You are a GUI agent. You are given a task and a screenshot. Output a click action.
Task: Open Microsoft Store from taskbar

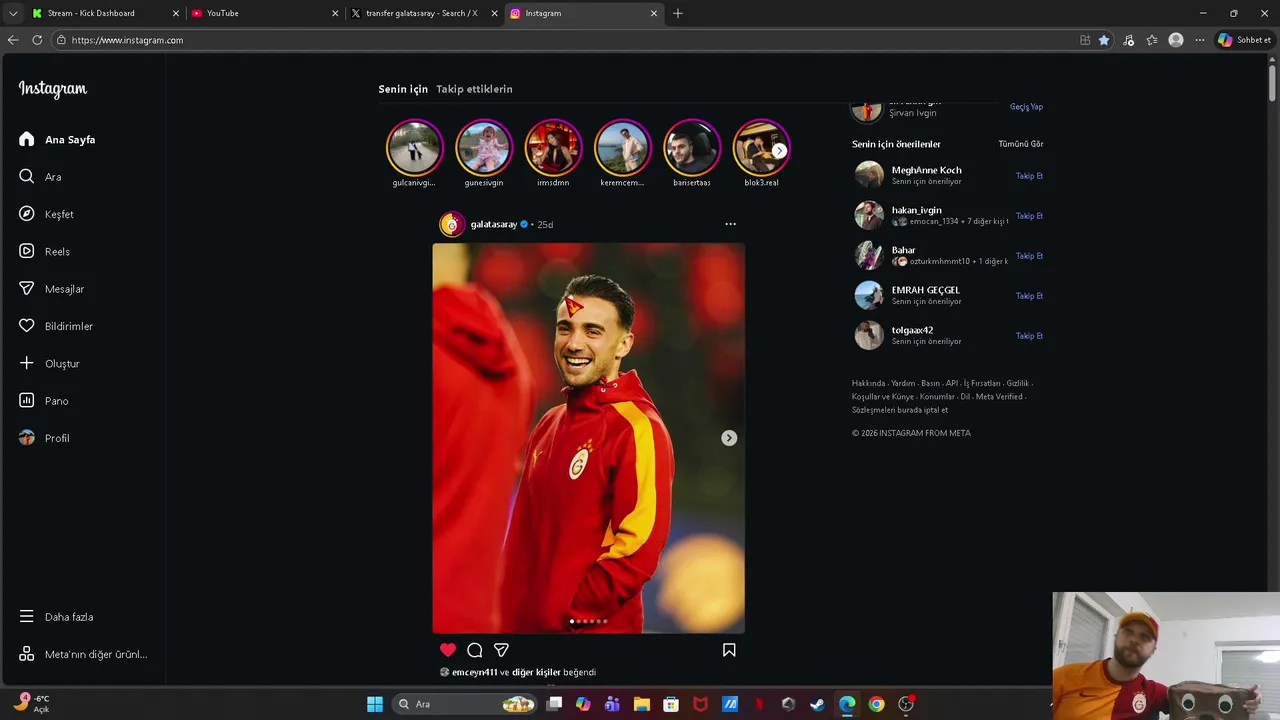coord(670,704)
